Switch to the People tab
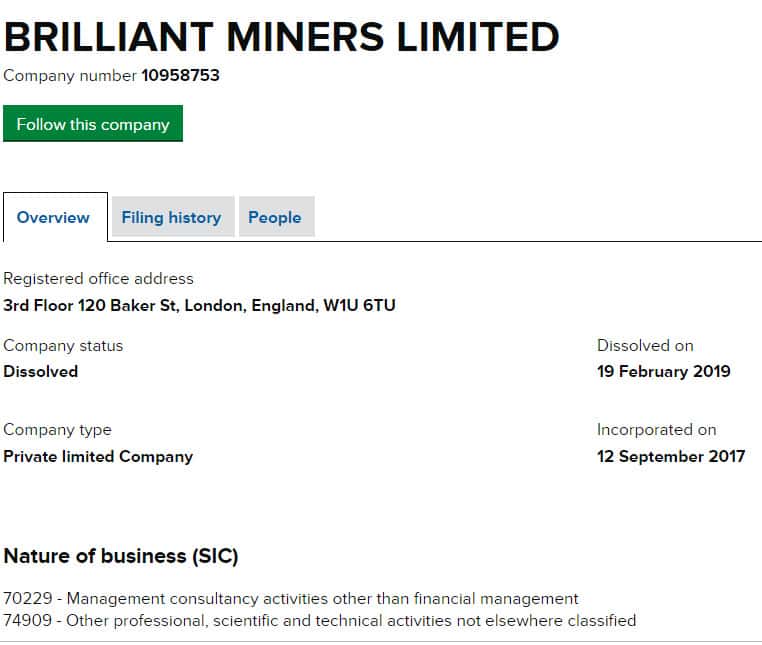Image resolution: width=762 pixels, height=645 pixels. 275,217
